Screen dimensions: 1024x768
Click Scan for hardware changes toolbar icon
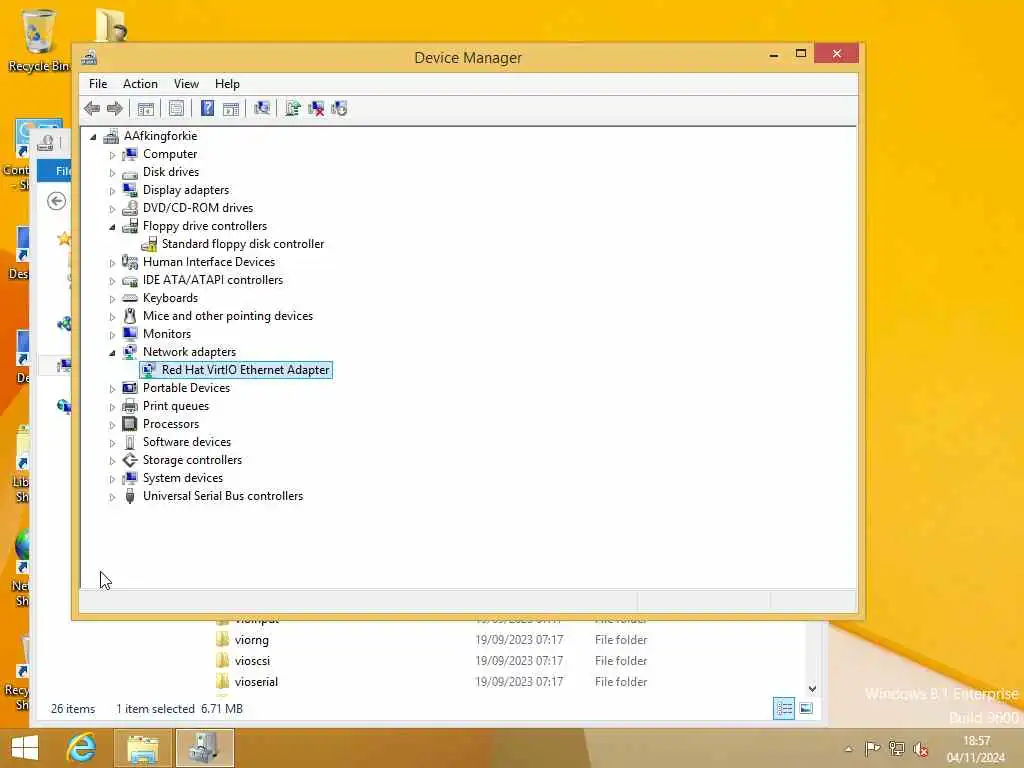[262, 108]
